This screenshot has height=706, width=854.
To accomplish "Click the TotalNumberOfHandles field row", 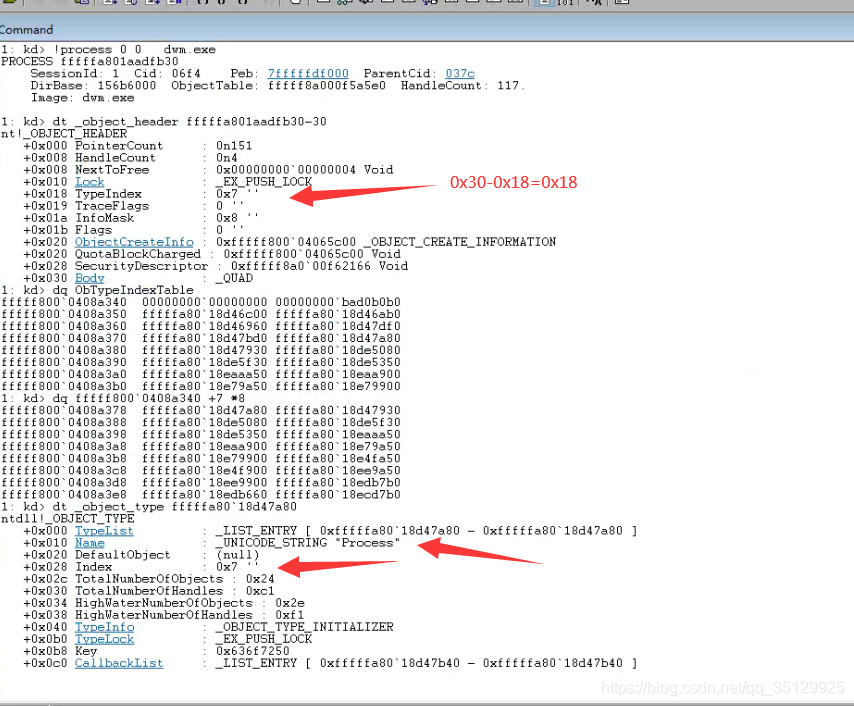I will click(149, 591).
